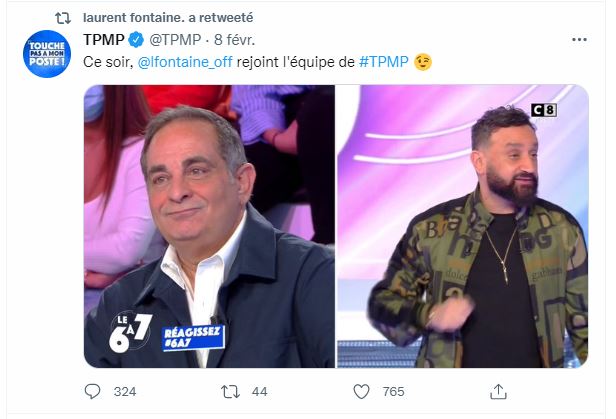Click the TPMP display name
The width and height of the screenshot is (616, 419).
(x=104, y=40)
